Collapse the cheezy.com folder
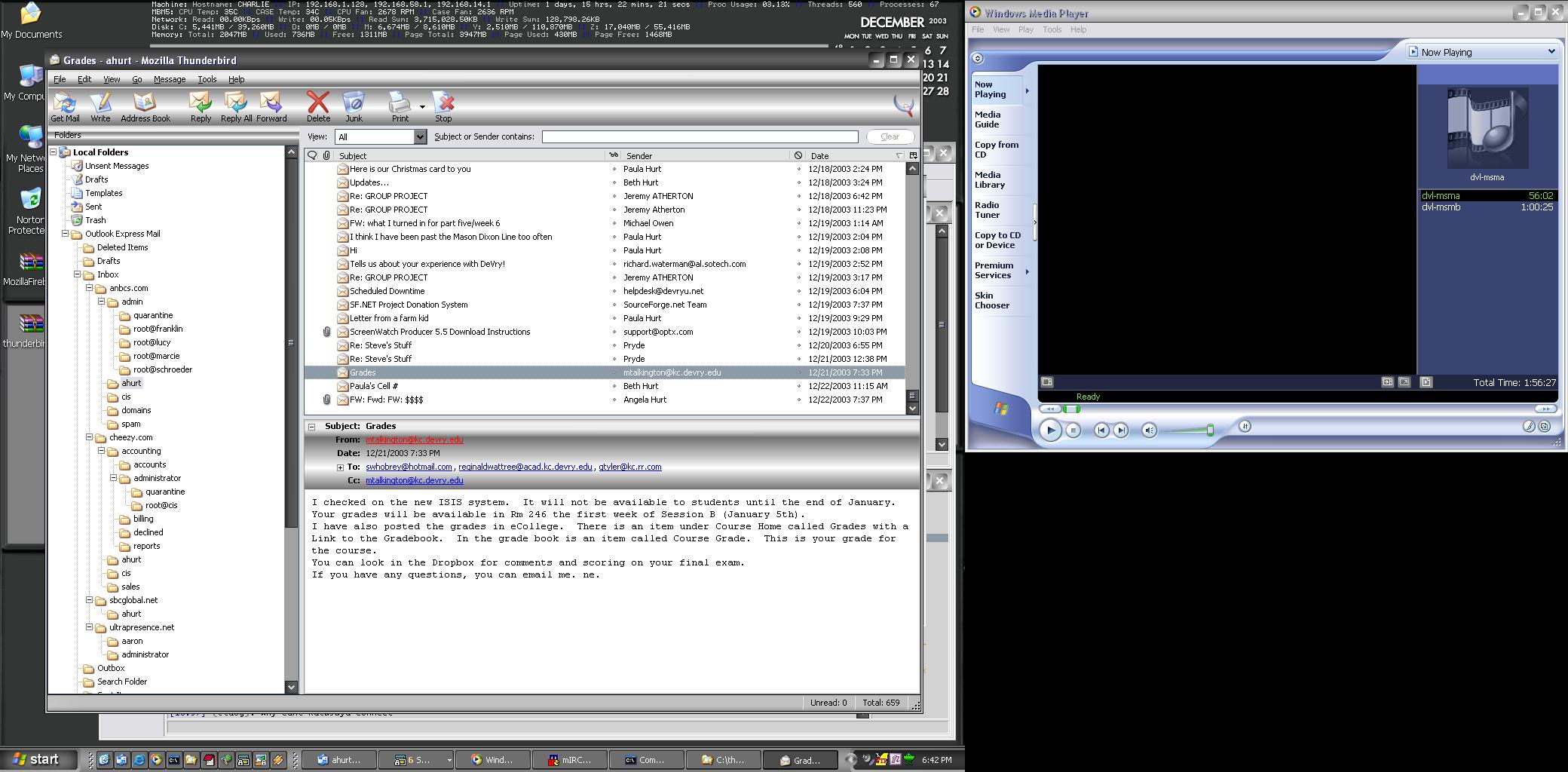Screen dimensions: 1568x772 90,437
